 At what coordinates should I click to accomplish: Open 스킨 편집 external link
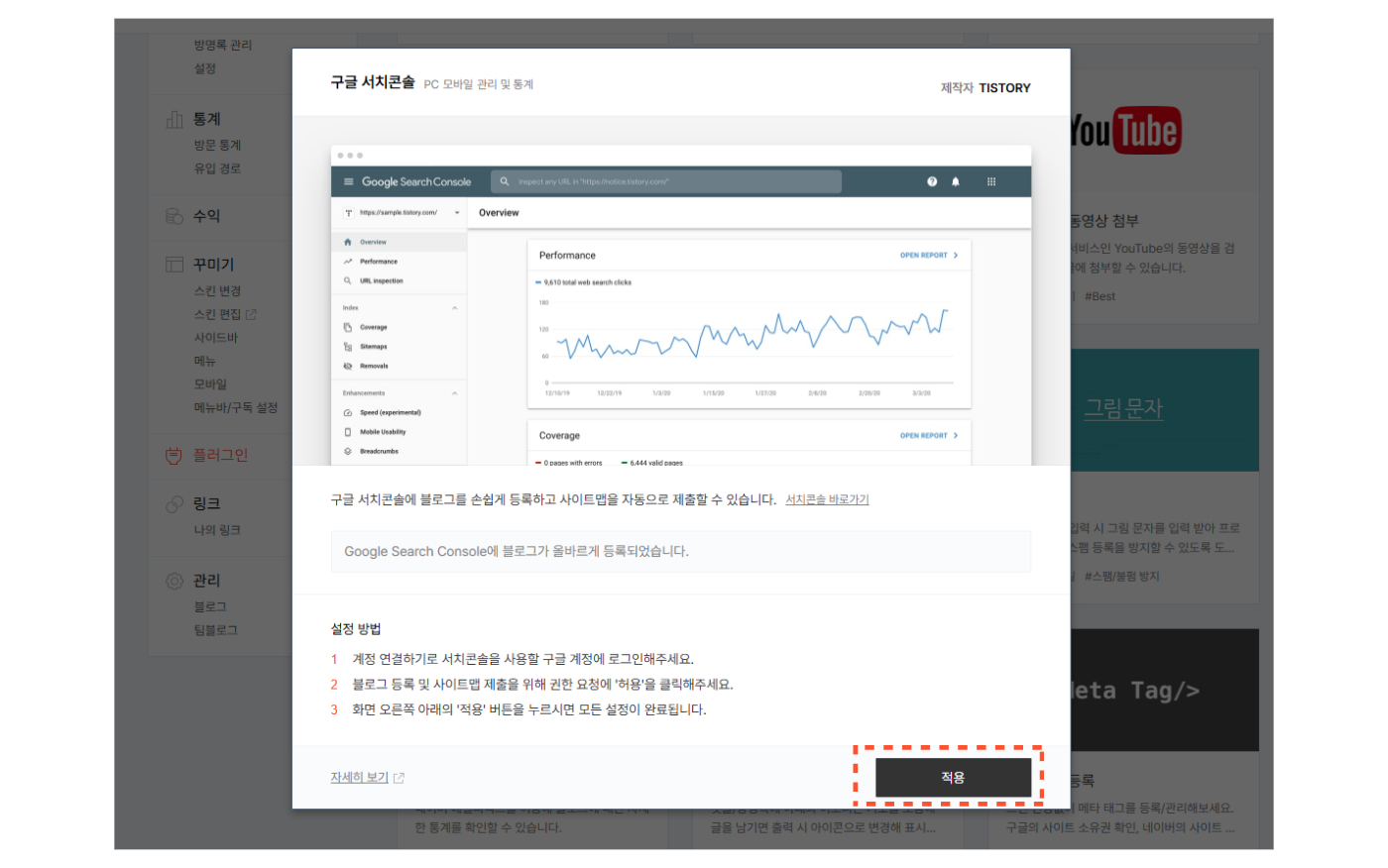point(225,314)
